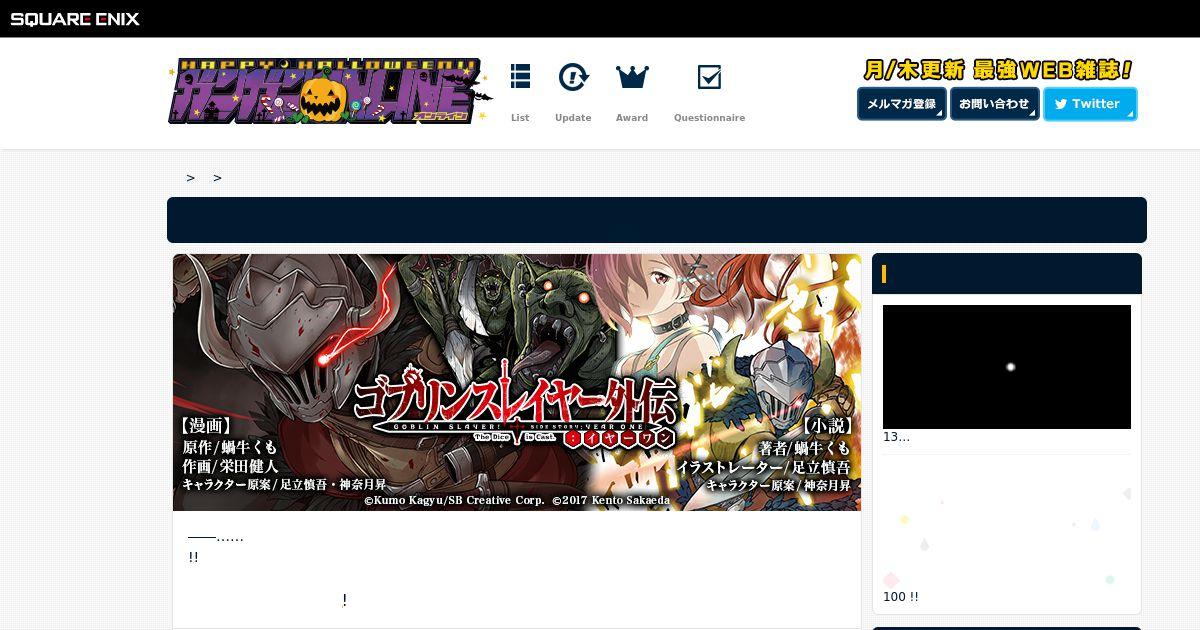Click the Questionnaire label text
The width and height of the screenshot is (1200, 630).
coord(709,118)
